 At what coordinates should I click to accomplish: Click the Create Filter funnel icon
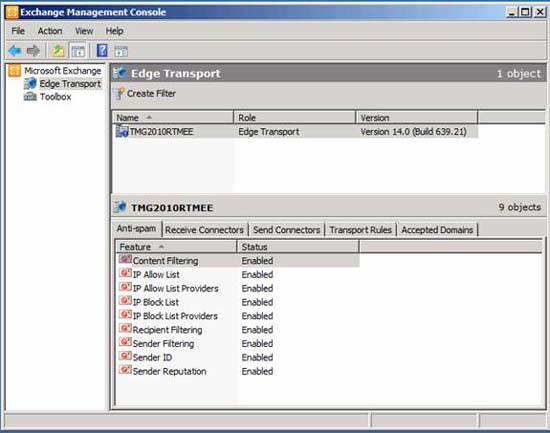[120, 93]
